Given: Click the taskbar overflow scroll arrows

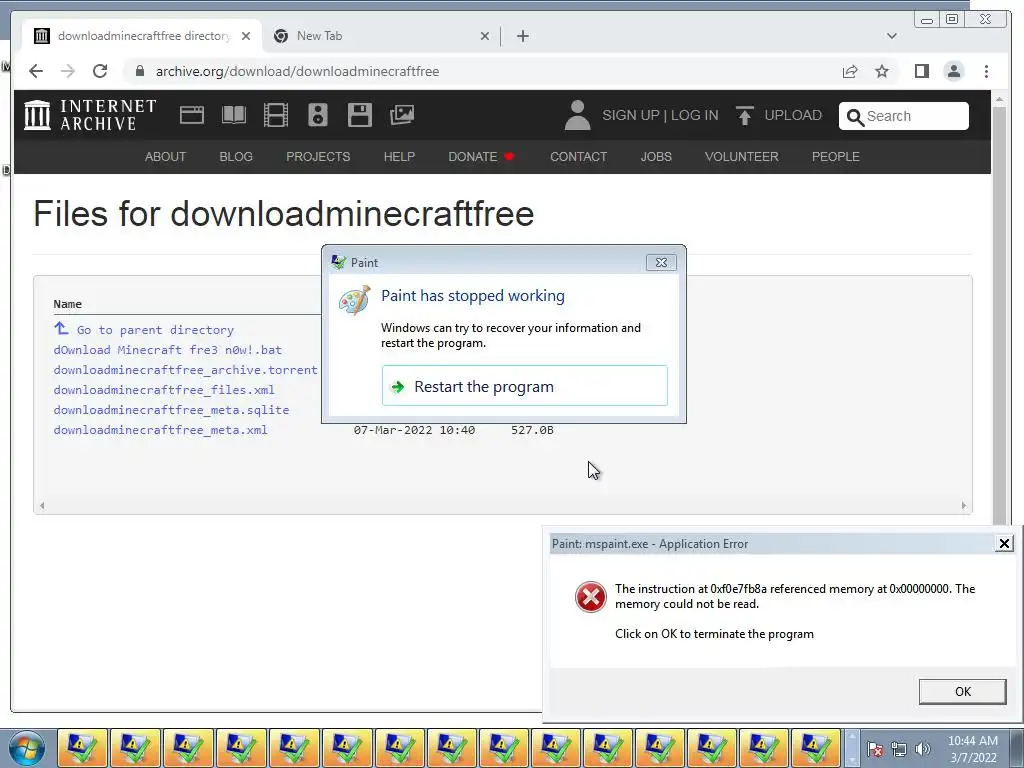Looking at the screenshot, I should point(852,748).
